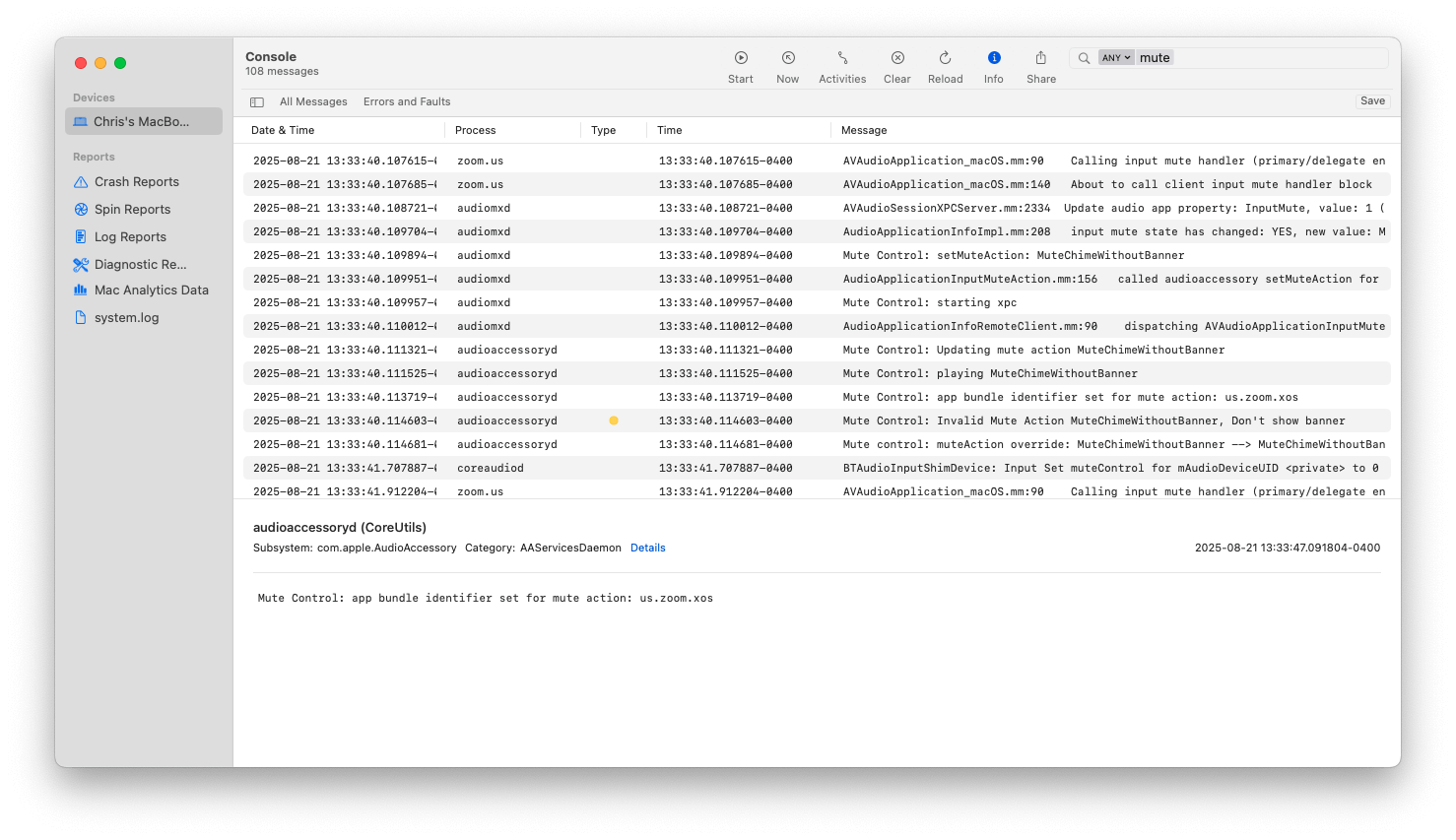Click the Diagnostic Reports tools icon
The height and width of the screenshot is (840, 1456).
pos(81,265)
